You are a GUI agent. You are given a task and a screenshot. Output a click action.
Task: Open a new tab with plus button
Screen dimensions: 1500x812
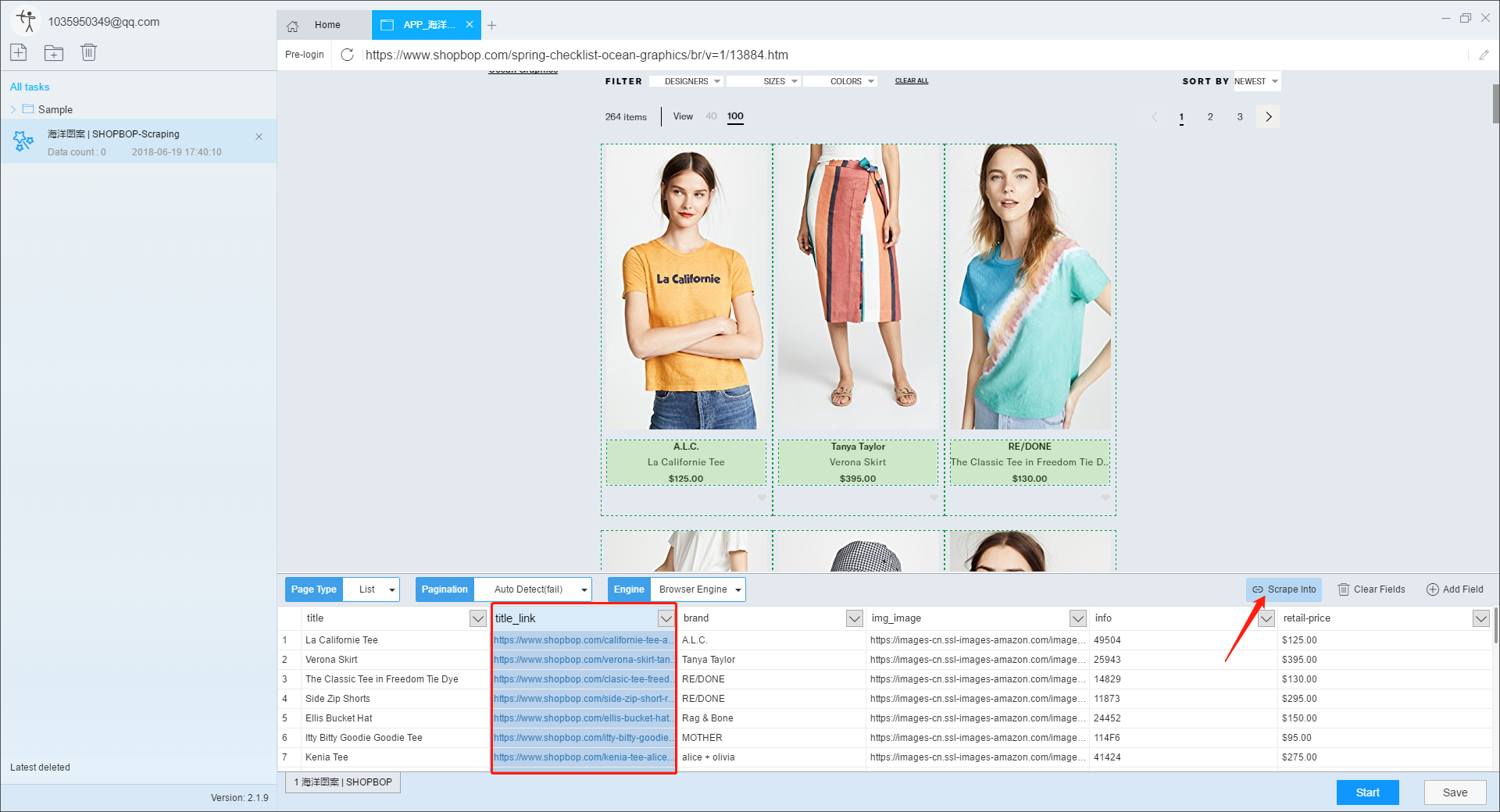(492, 26)
